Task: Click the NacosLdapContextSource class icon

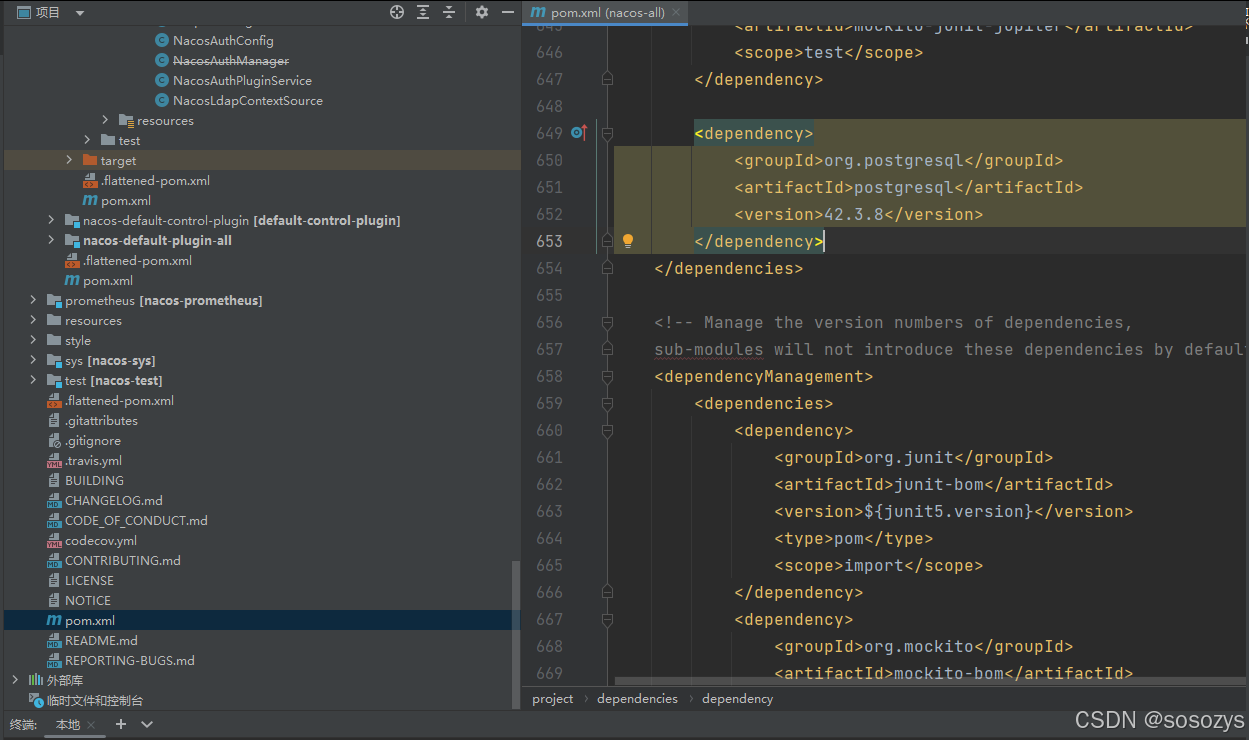Action: [x=162, y=100]
